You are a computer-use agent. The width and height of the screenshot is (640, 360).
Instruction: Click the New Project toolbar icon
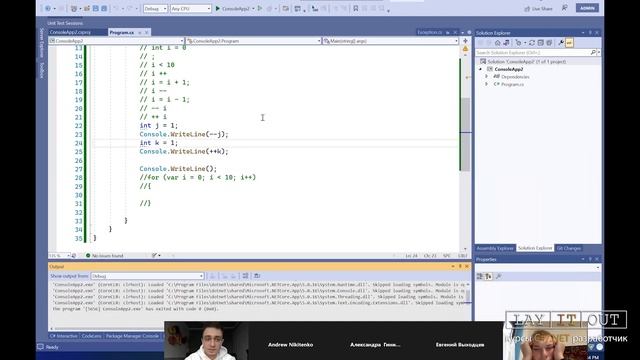74,9
